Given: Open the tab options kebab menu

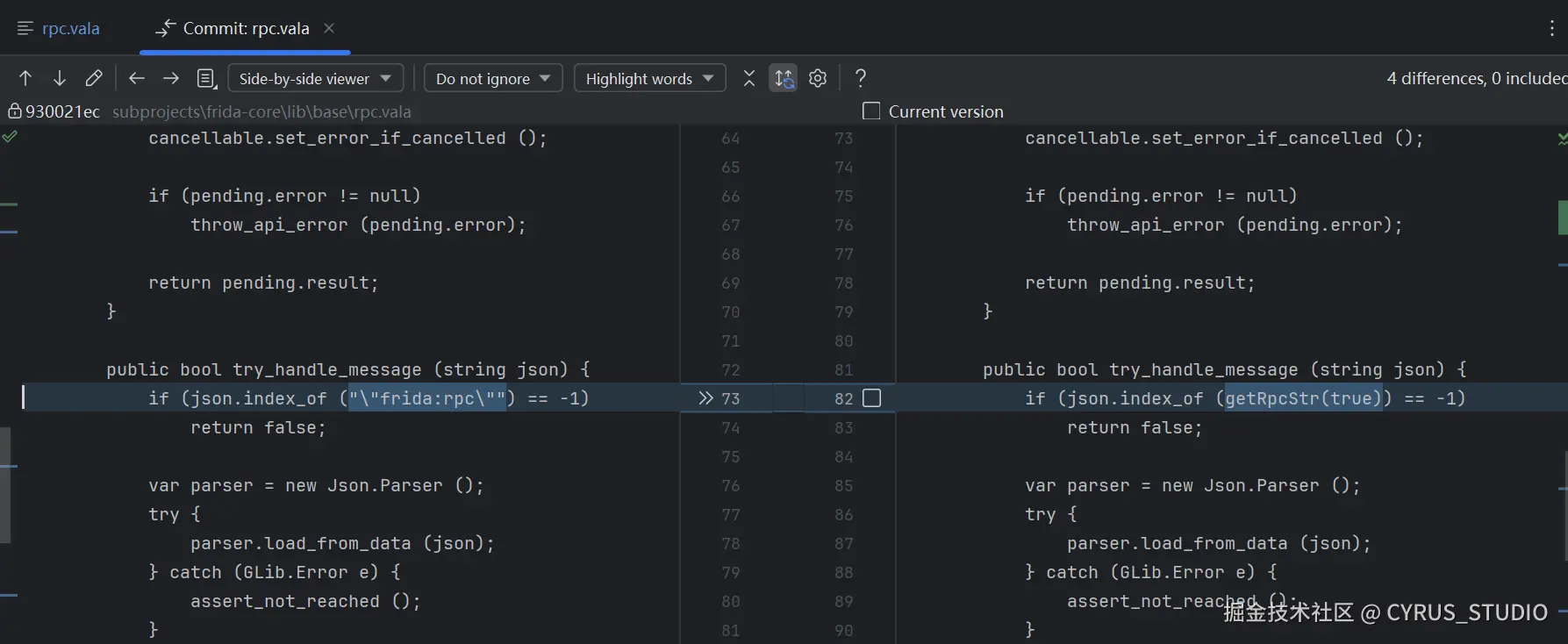Looking at the screenshot, I should [x=1551, y=28].
